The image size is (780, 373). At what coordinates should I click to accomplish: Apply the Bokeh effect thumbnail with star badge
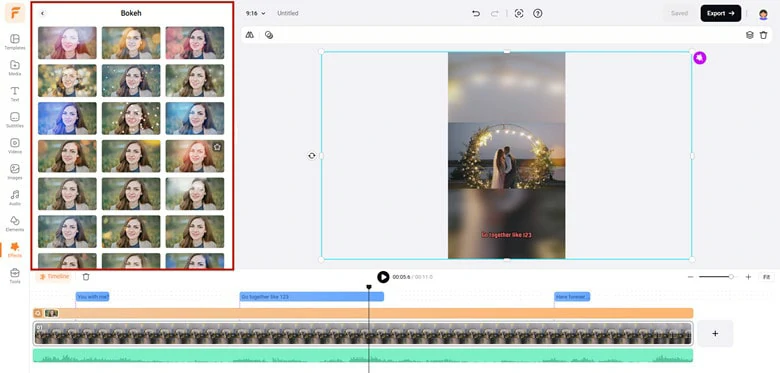pyautogui.click(x=195, y=156)
